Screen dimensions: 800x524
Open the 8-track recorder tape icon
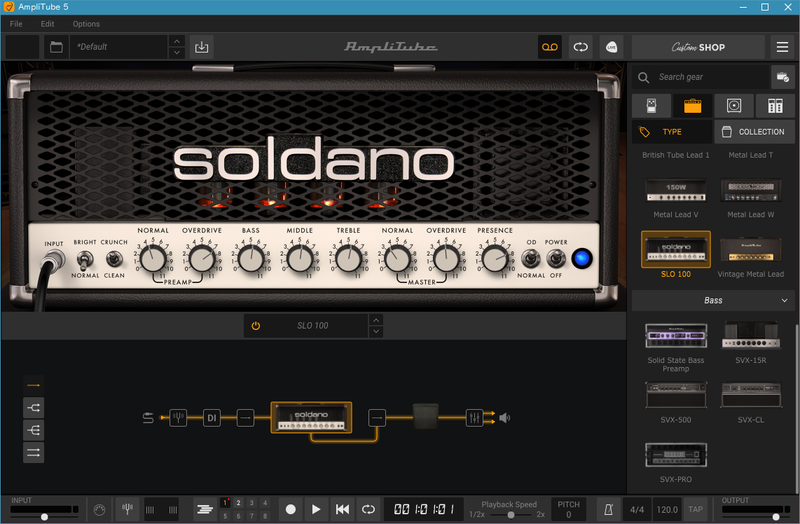pyautogui.click(x=549, y=47)
